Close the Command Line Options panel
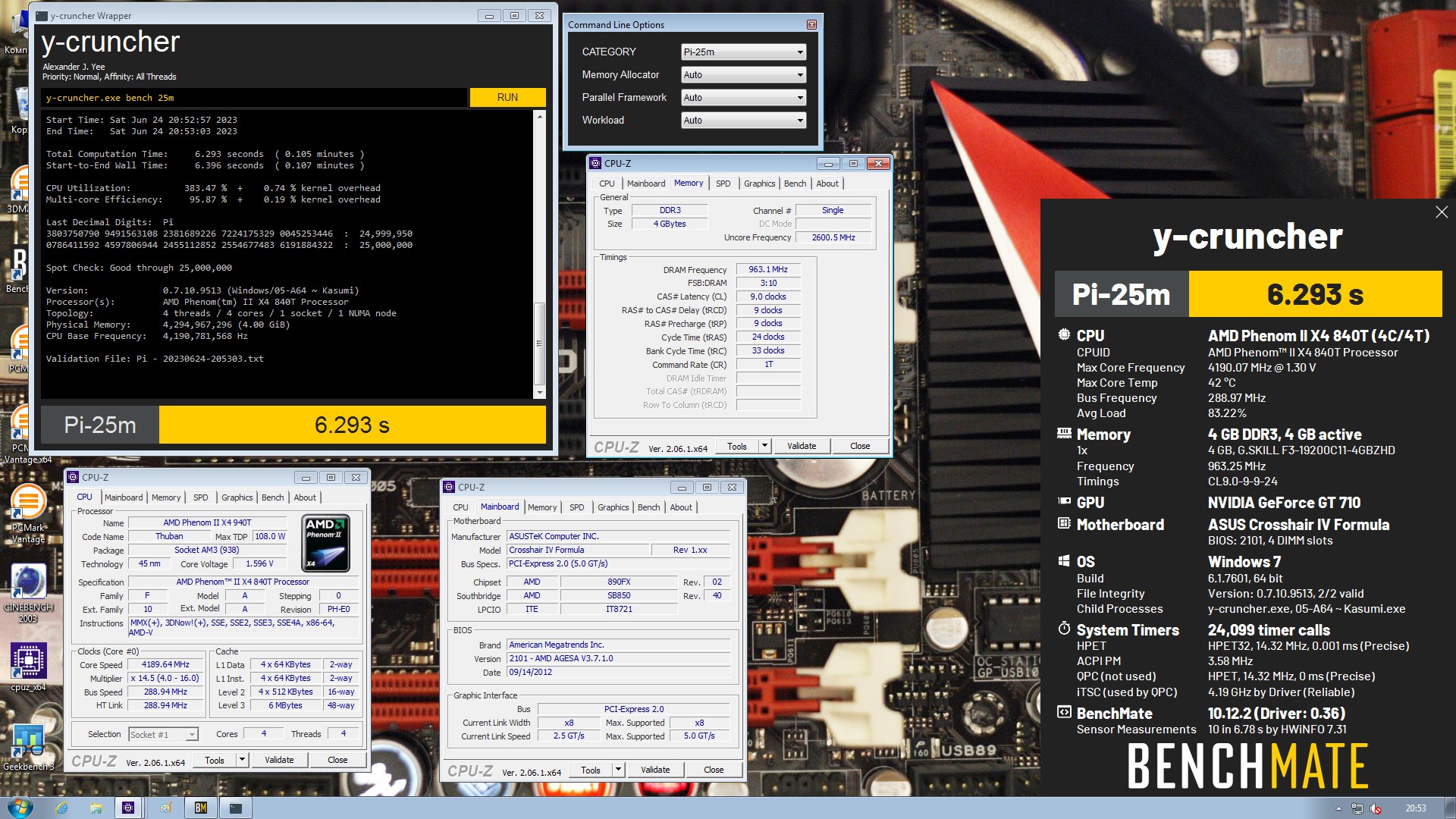The image size is (1456, 819). 811,25
